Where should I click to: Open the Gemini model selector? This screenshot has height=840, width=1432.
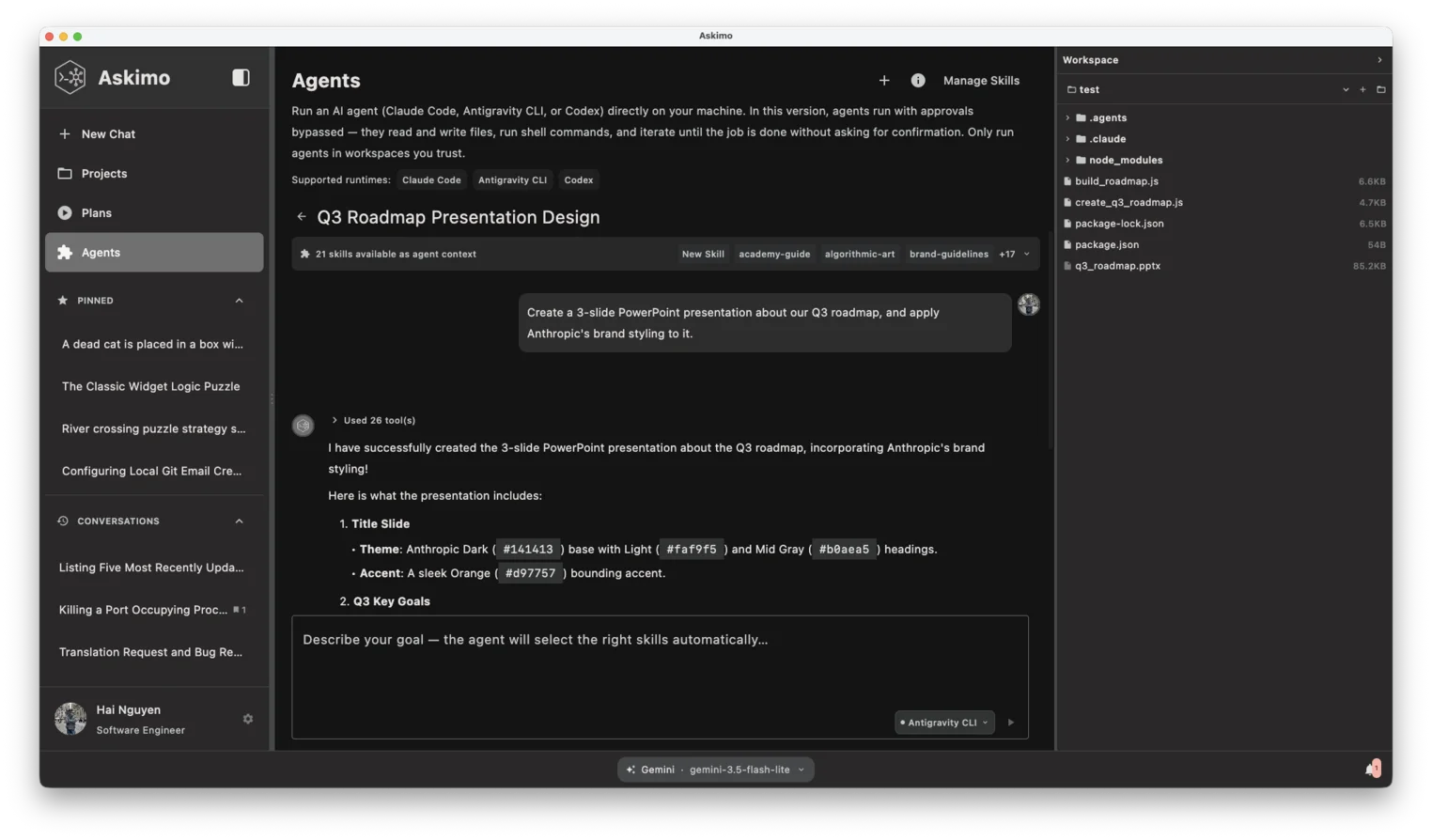pos(716,770)
